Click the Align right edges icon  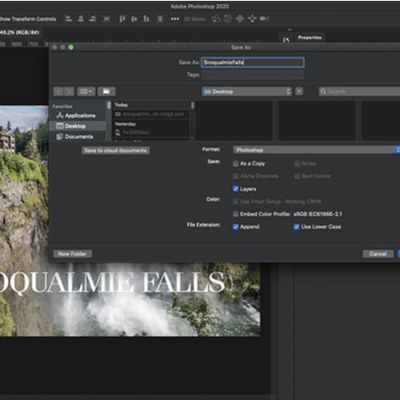tap(93, 19)
